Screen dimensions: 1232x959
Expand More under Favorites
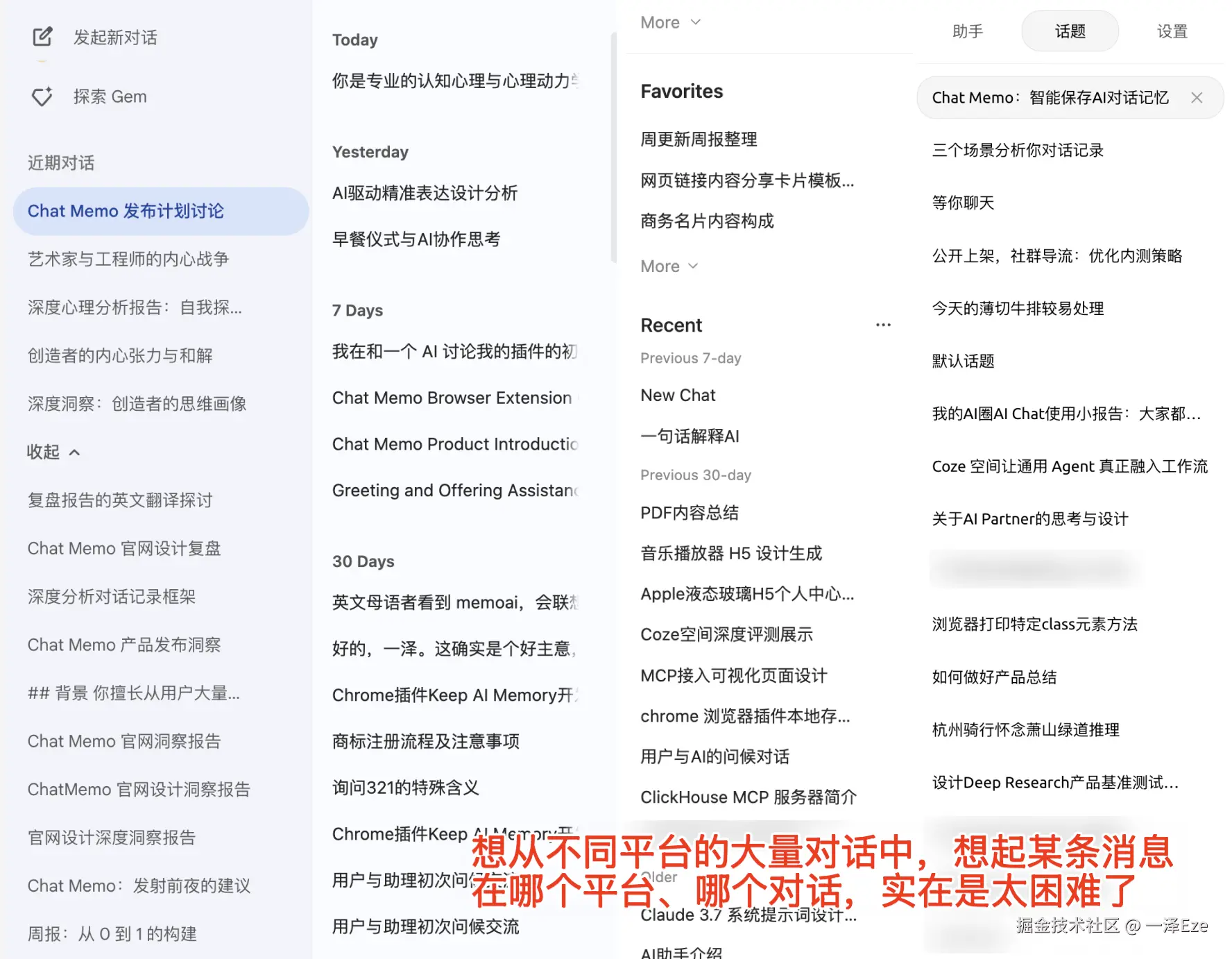pyautogui.click(x=669, y=266)
